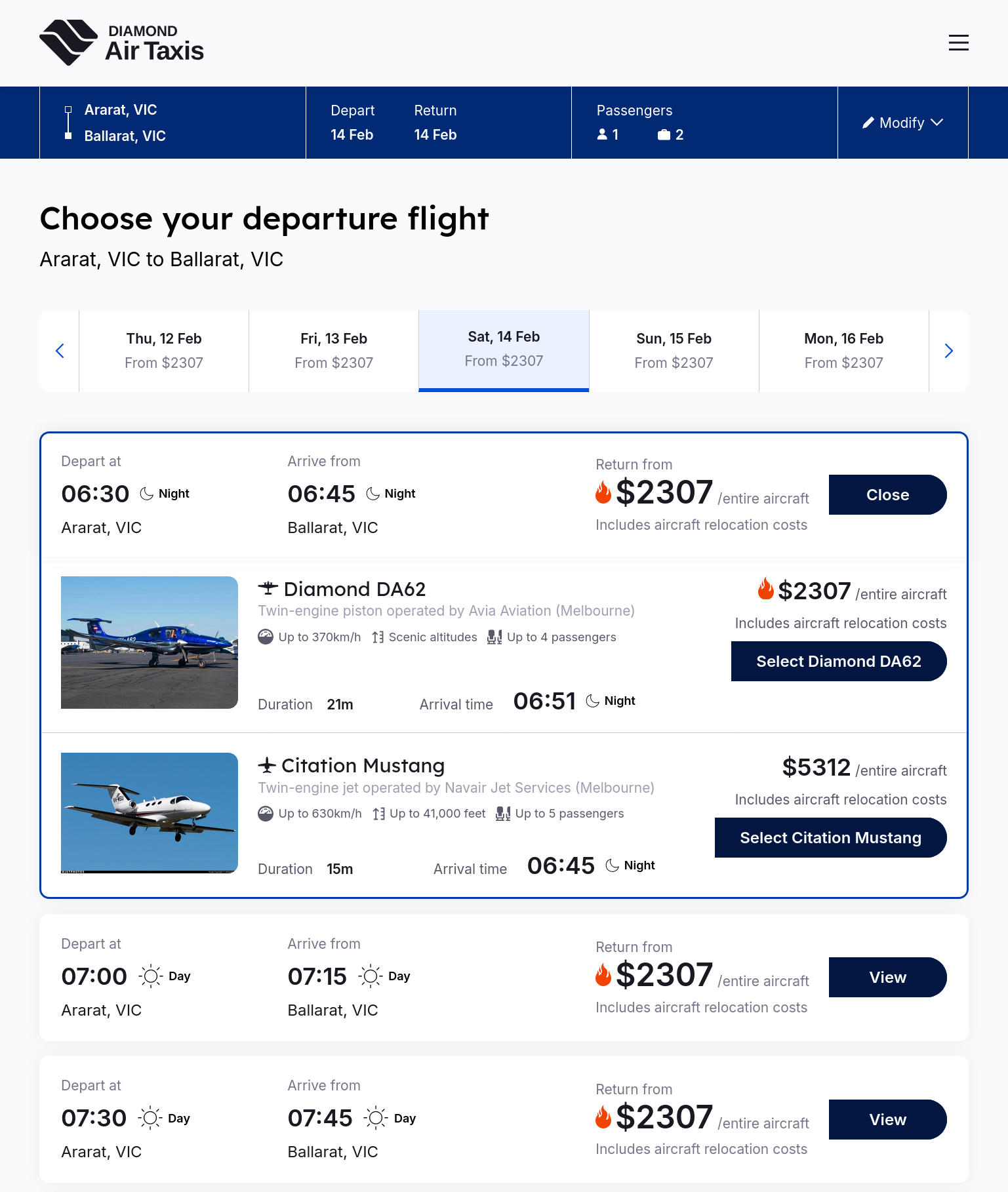This screenshot has width=1008, height=1192.
Task: Click the flame icon beside Diamond DA62 price
Action: [765, 589]
